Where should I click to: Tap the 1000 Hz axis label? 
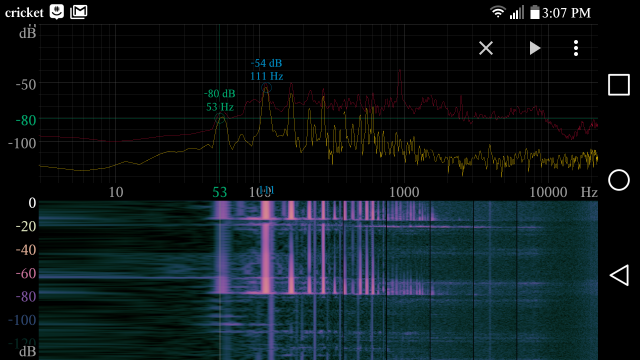pyautogui.click(x=404, y=192)
